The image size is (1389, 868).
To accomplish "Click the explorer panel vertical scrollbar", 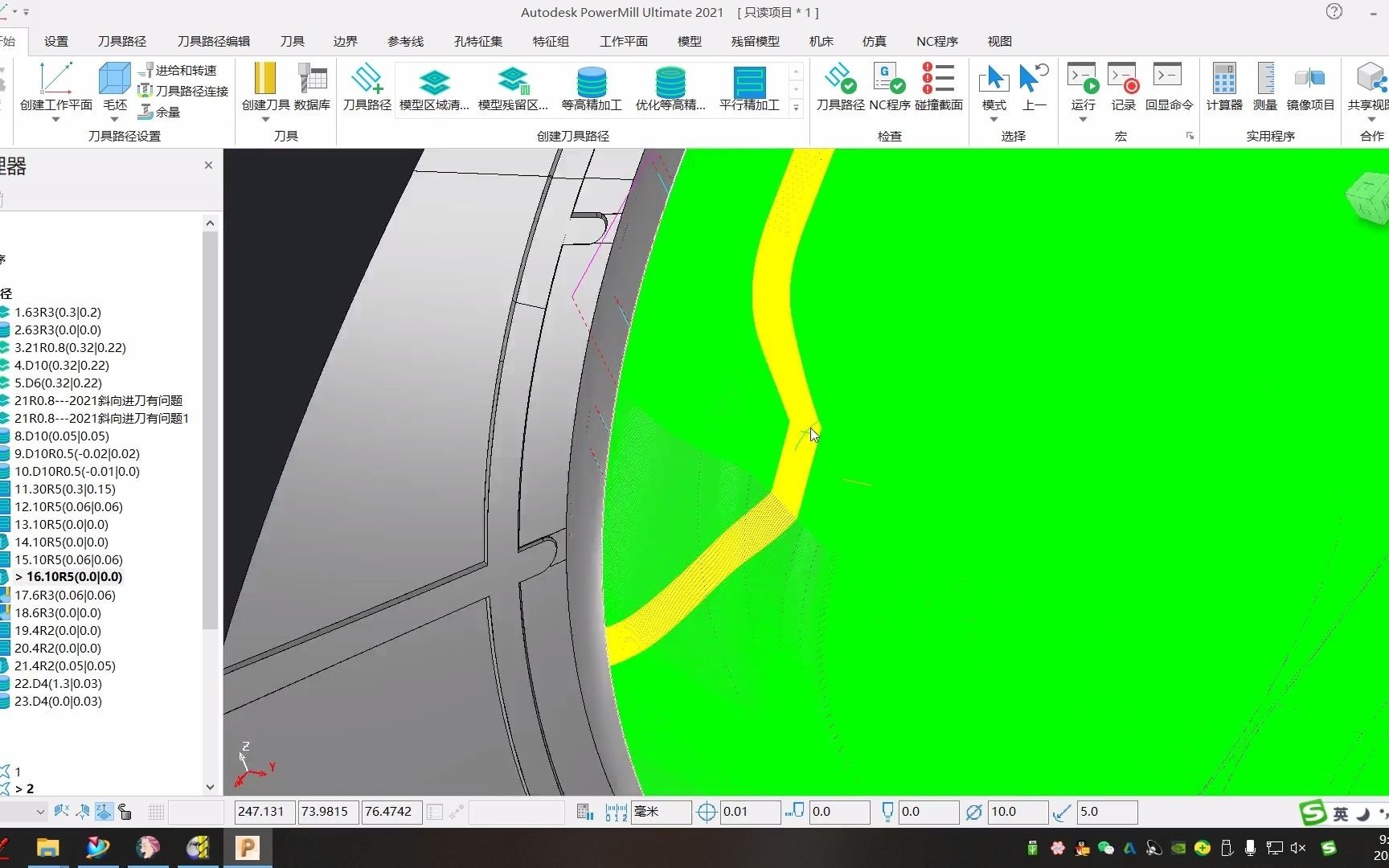I will (210, 430).
